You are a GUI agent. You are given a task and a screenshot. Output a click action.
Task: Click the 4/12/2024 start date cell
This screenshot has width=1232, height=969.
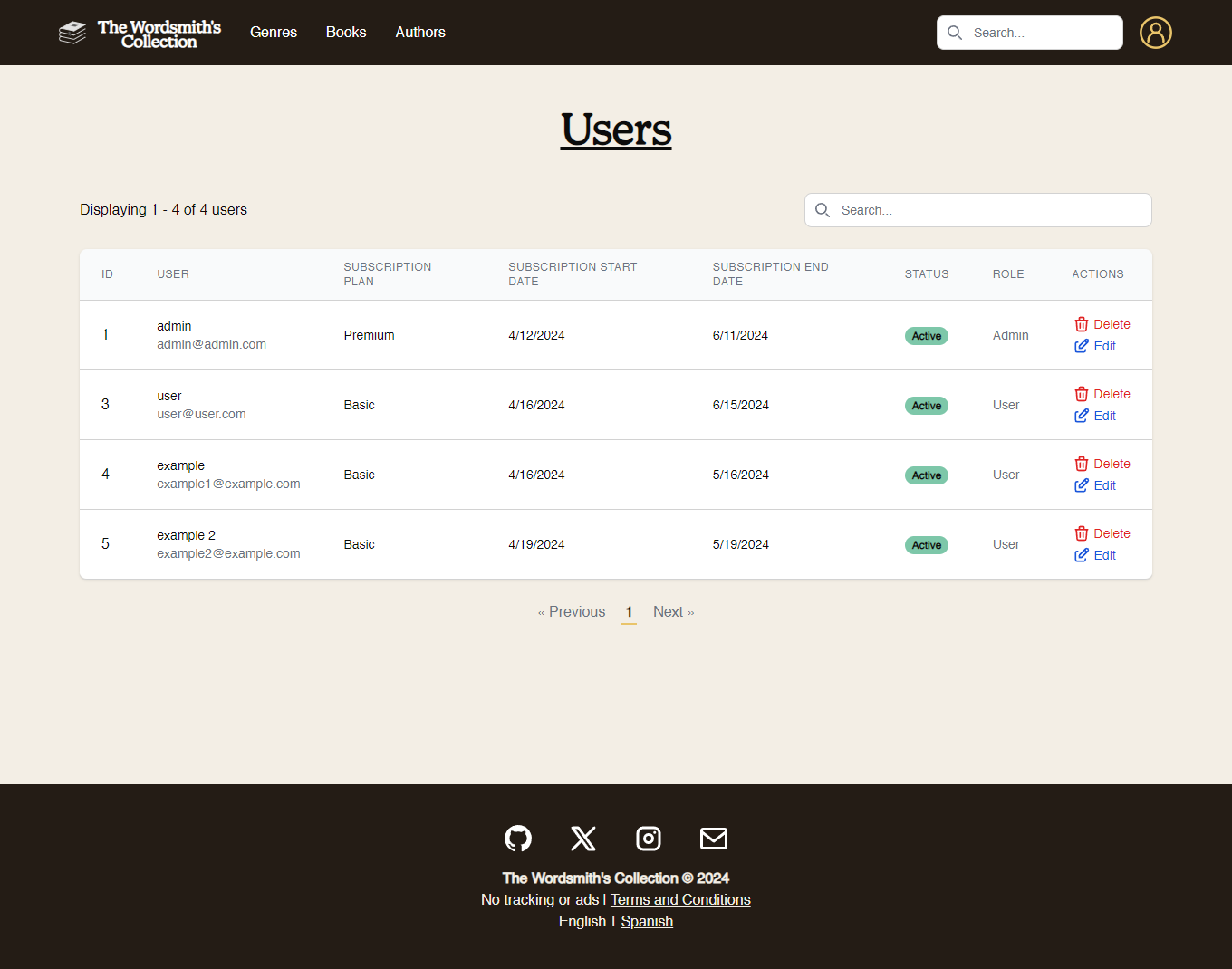536,335
